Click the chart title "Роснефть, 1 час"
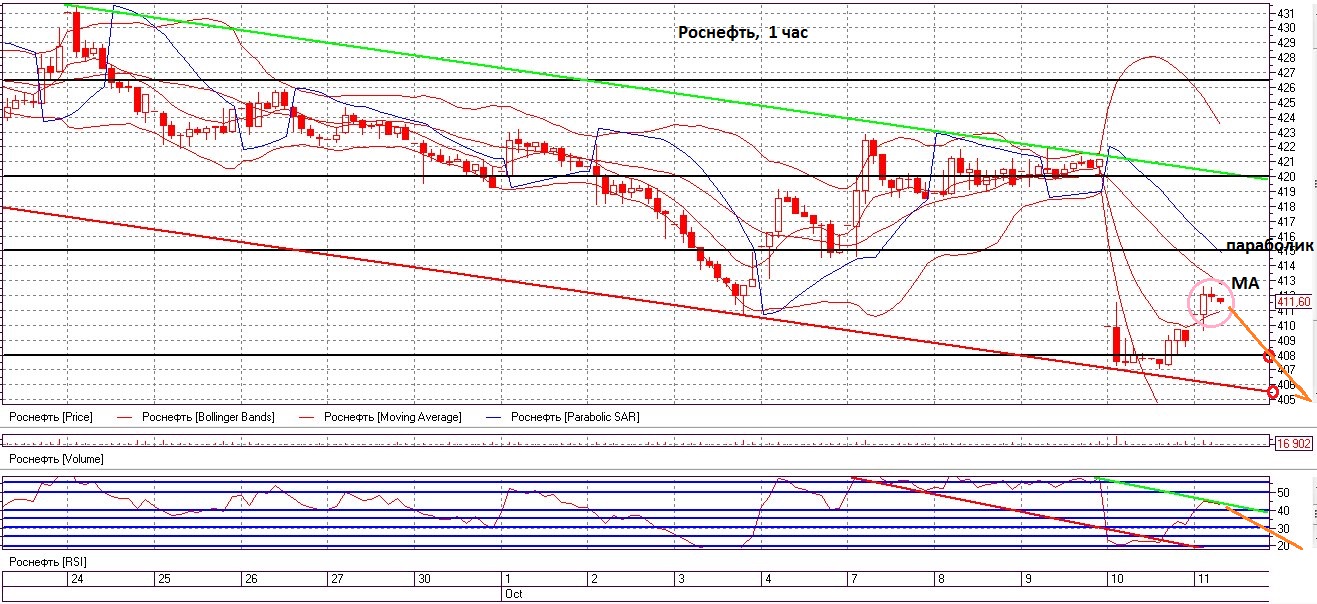 tap(743, 33)
